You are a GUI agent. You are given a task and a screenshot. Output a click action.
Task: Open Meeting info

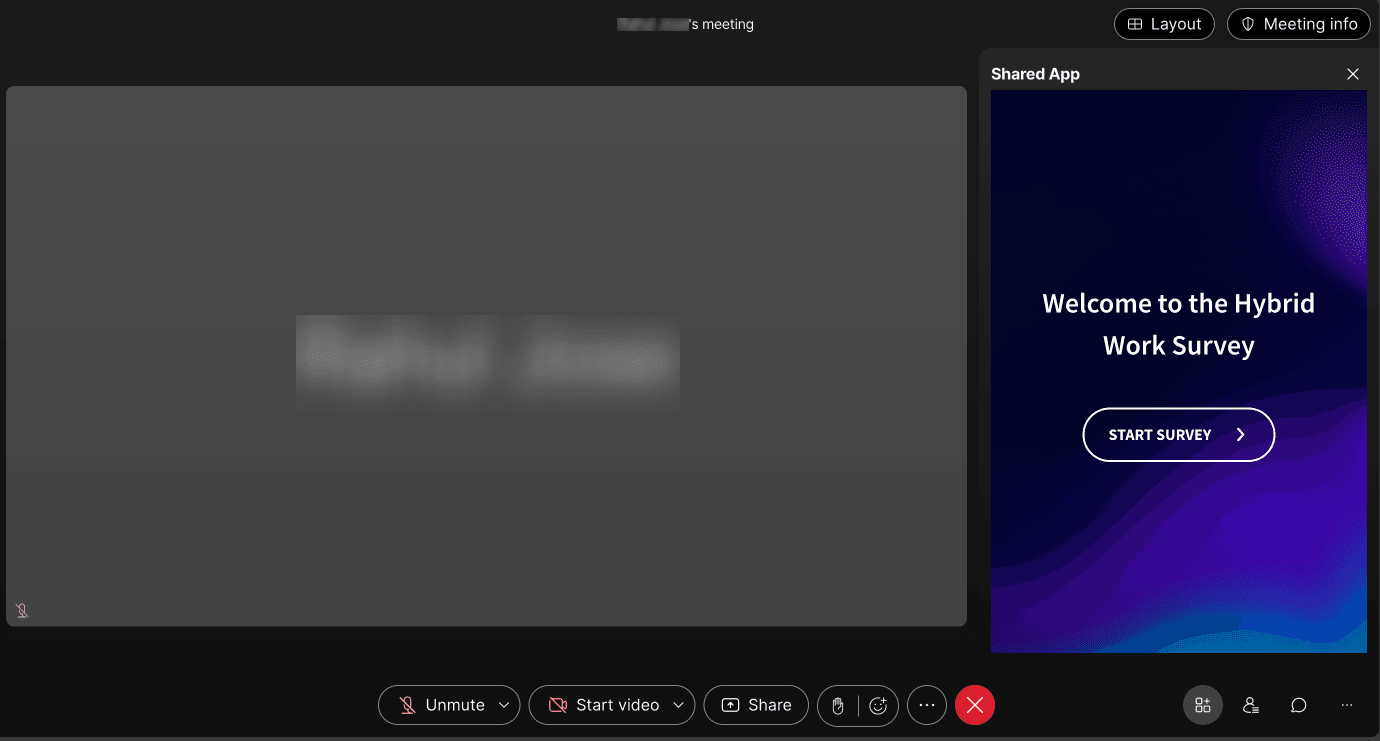click(1298, 24)
